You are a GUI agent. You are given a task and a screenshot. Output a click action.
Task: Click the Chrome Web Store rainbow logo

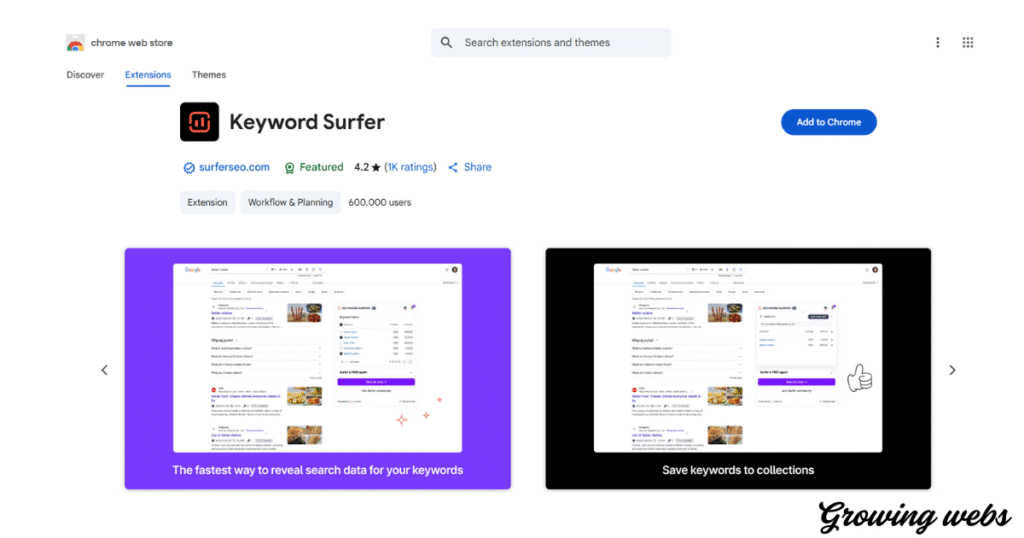point(75,43)
